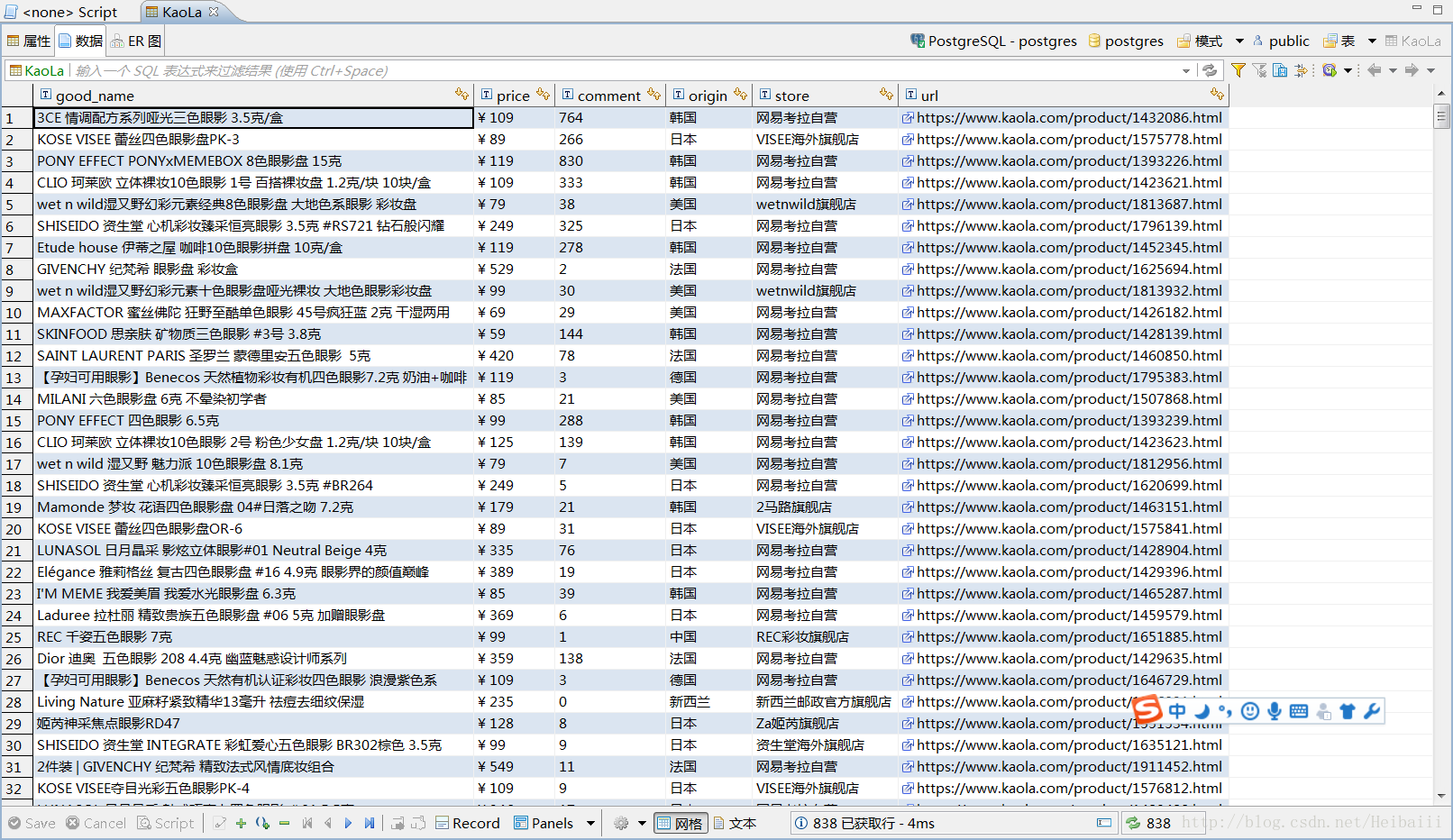
Task: Expand 表 breadcrumb dropdown arrow
Action: click(x=1372, y=41)
